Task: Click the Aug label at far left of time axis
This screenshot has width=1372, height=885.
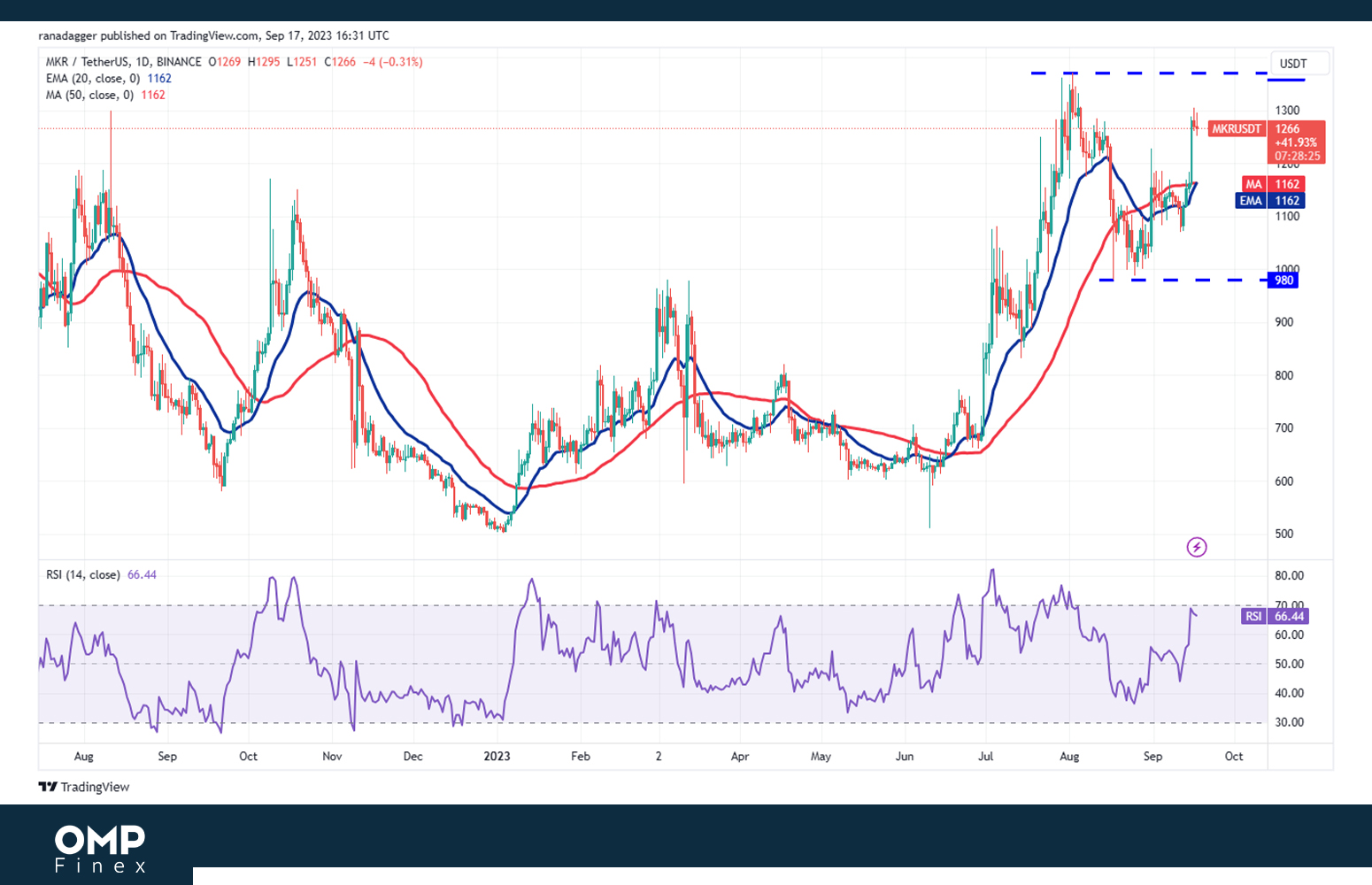Action: 83,756
